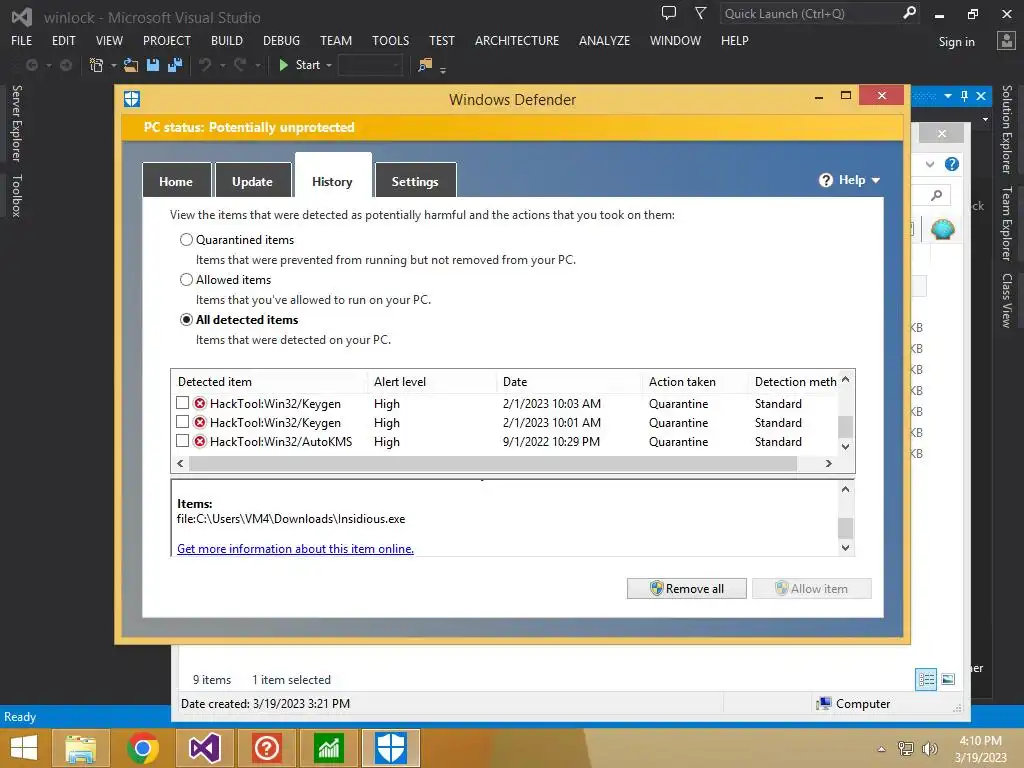Open Get more information about this item online link
1024x768 pixels.
[295, 549]
